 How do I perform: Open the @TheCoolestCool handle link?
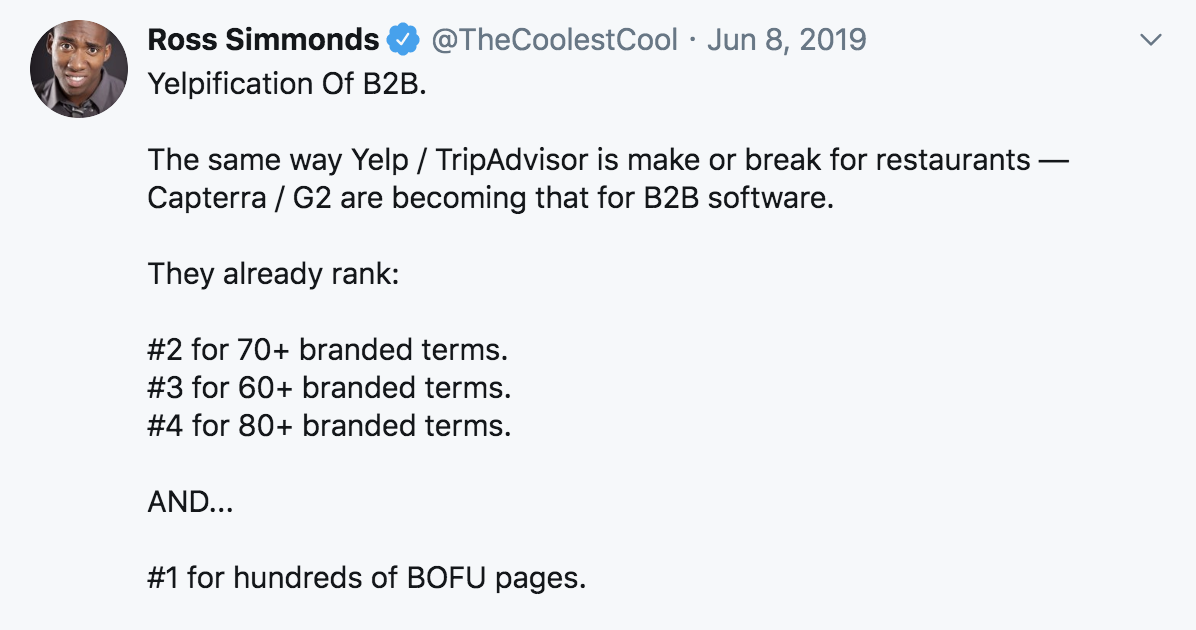[555, 40]
